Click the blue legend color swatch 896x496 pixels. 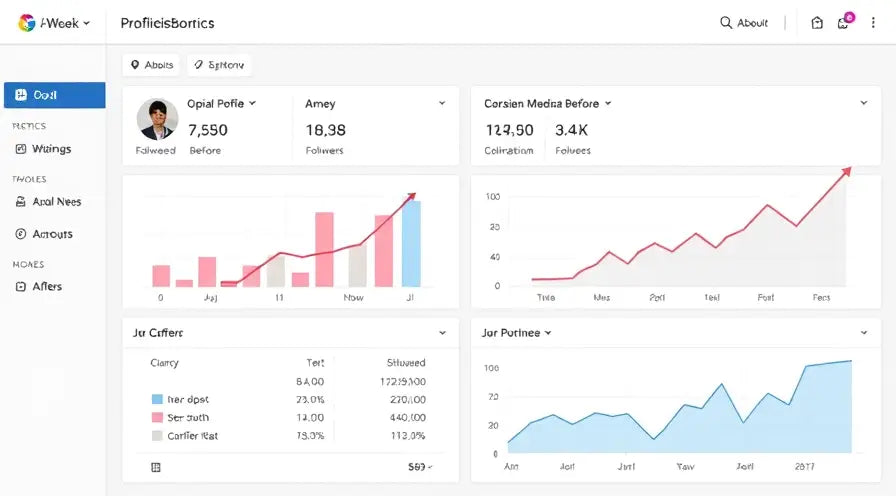pos(157,399)
